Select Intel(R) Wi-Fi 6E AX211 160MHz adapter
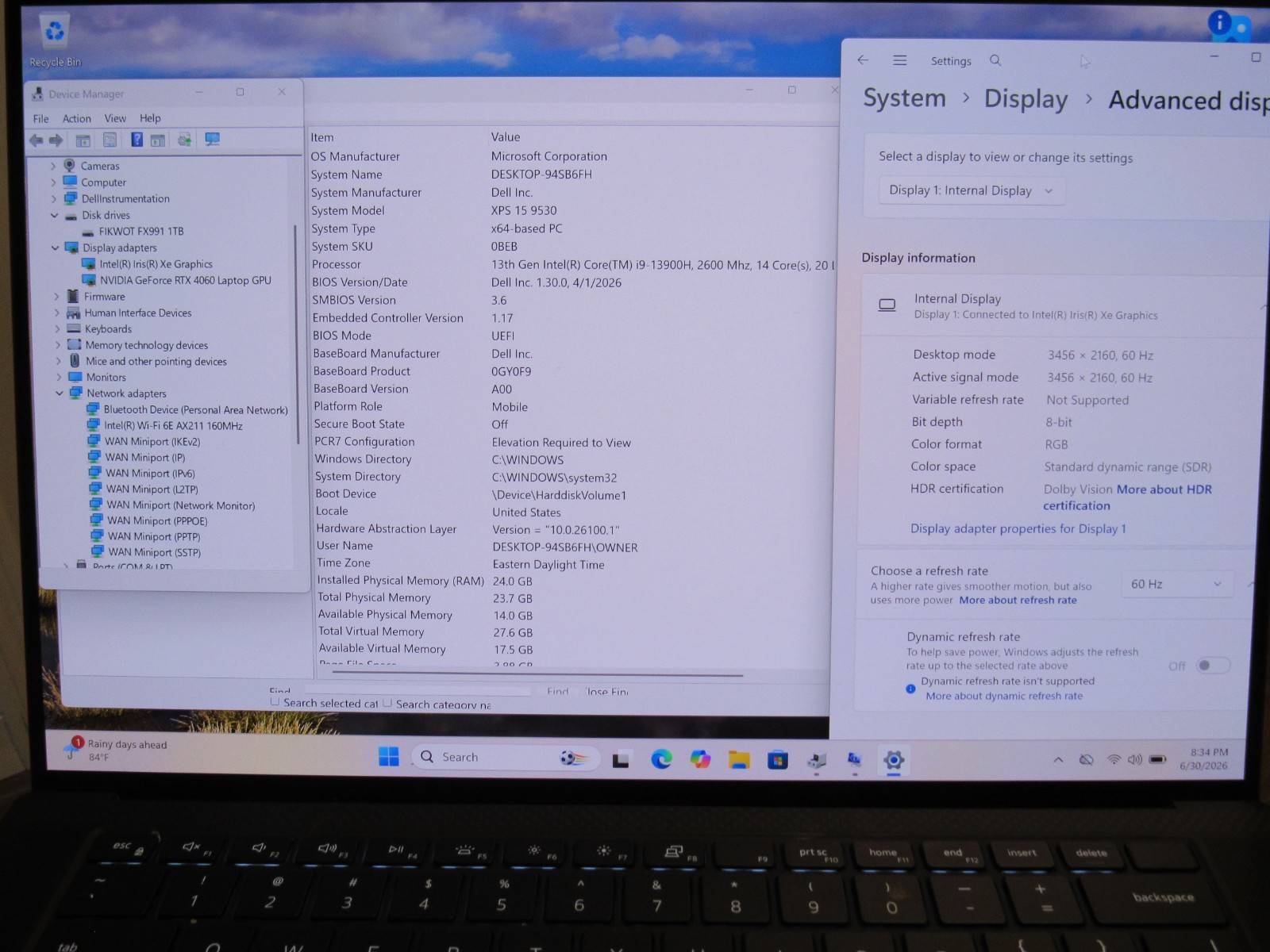 pos(166,425)
